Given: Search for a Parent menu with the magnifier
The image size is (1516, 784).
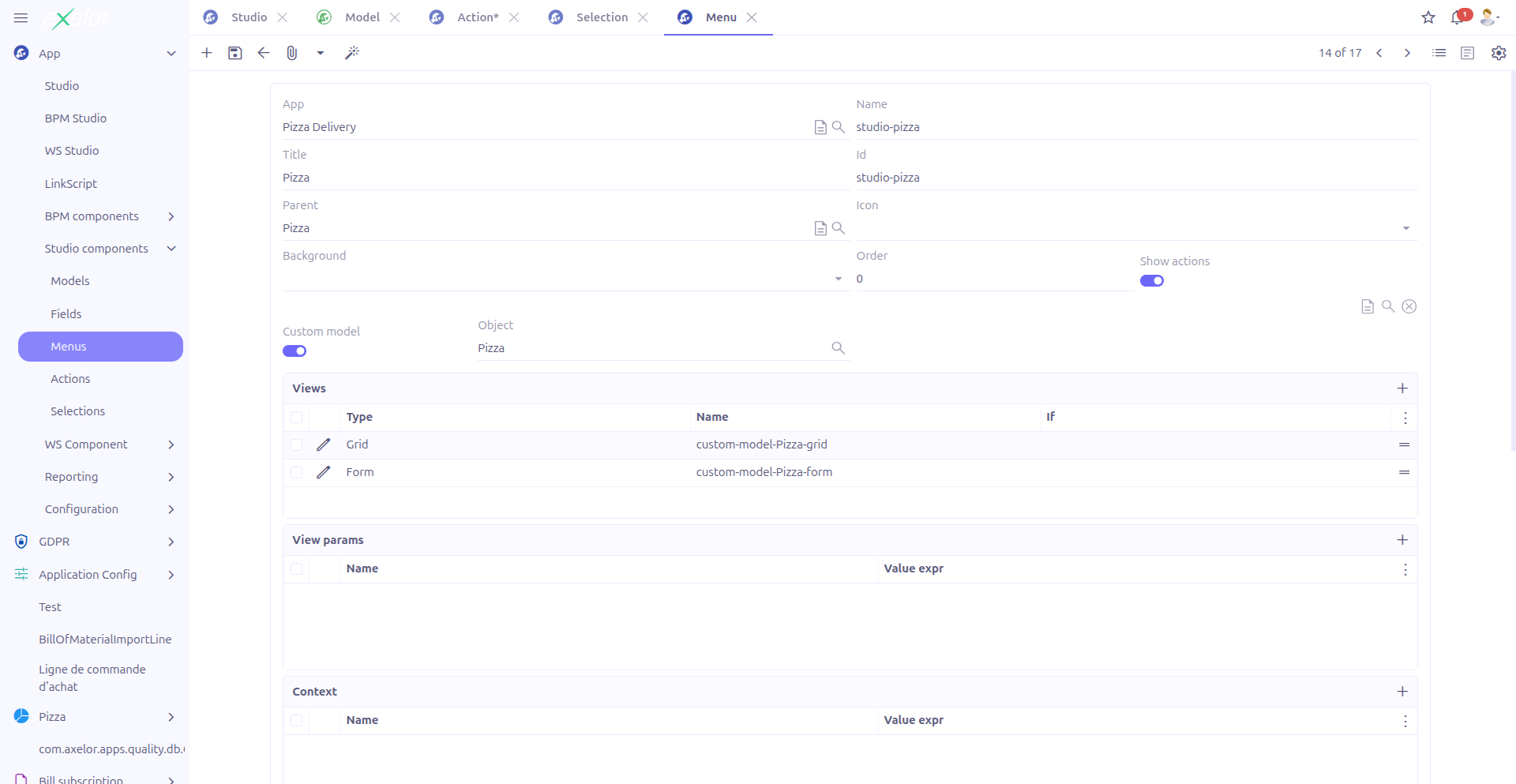Looking at the screenshot, I should point(839,228).
